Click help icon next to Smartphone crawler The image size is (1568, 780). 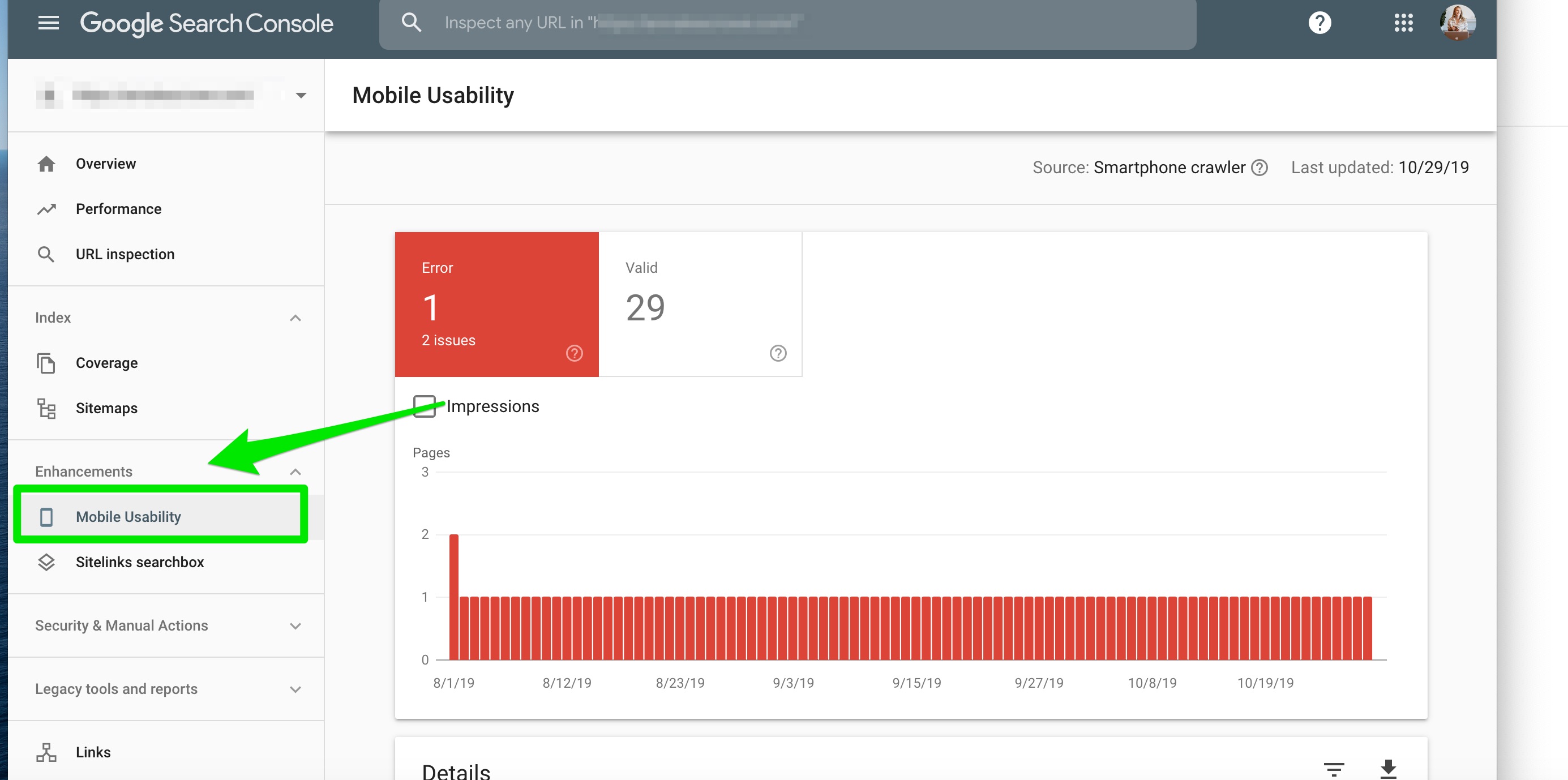tap(1259, 168)
